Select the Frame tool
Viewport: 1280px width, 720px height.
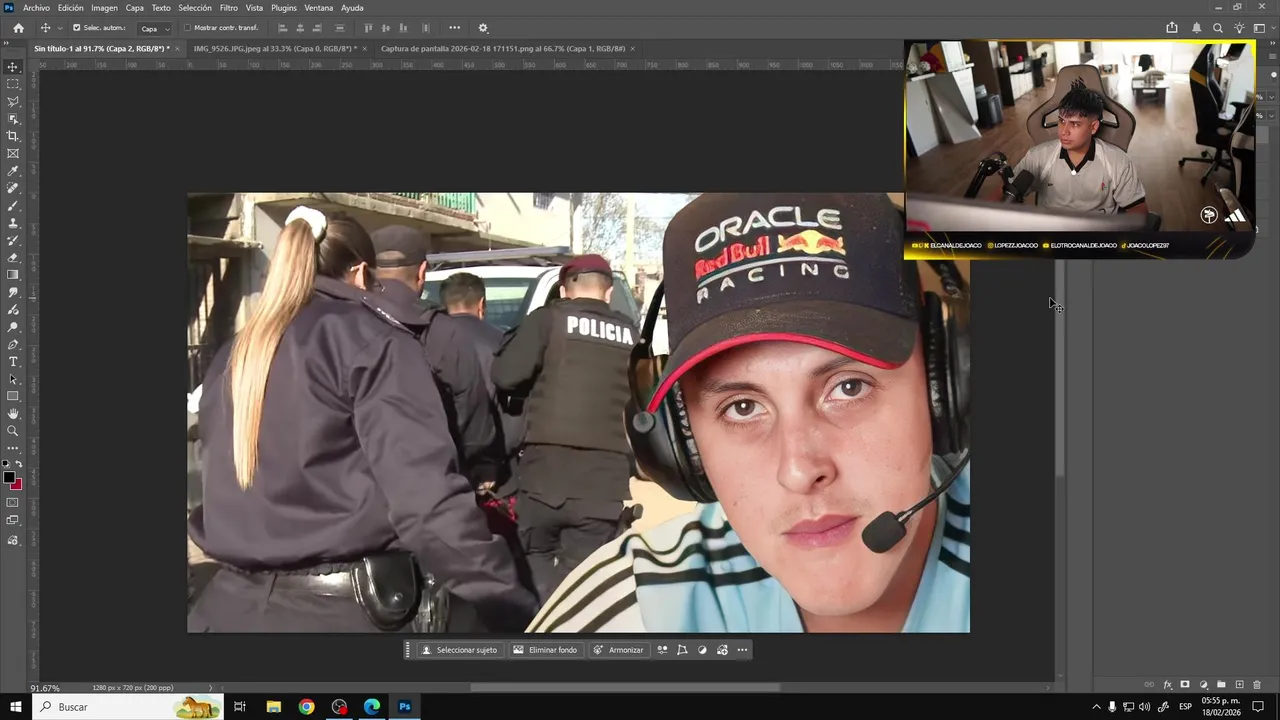pos(13,153)
